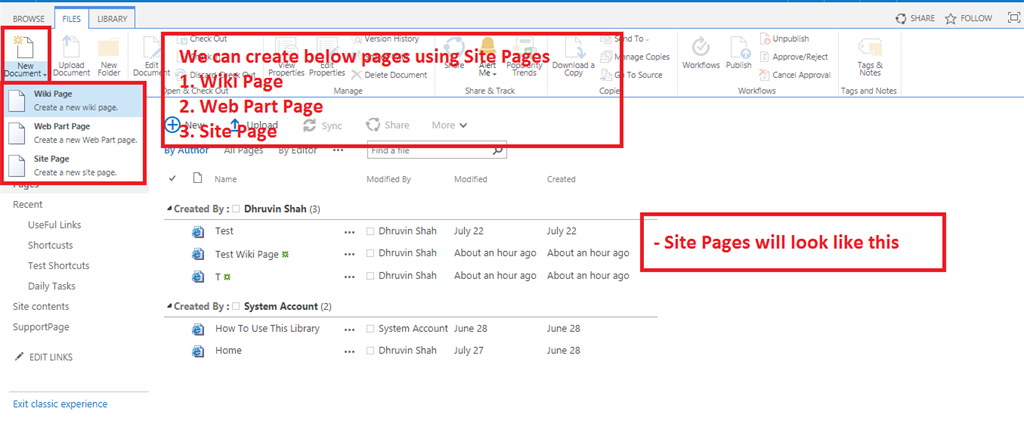Open Daily Tasks in the sidebar
The image size is (1024, 430).
point(52,286)
